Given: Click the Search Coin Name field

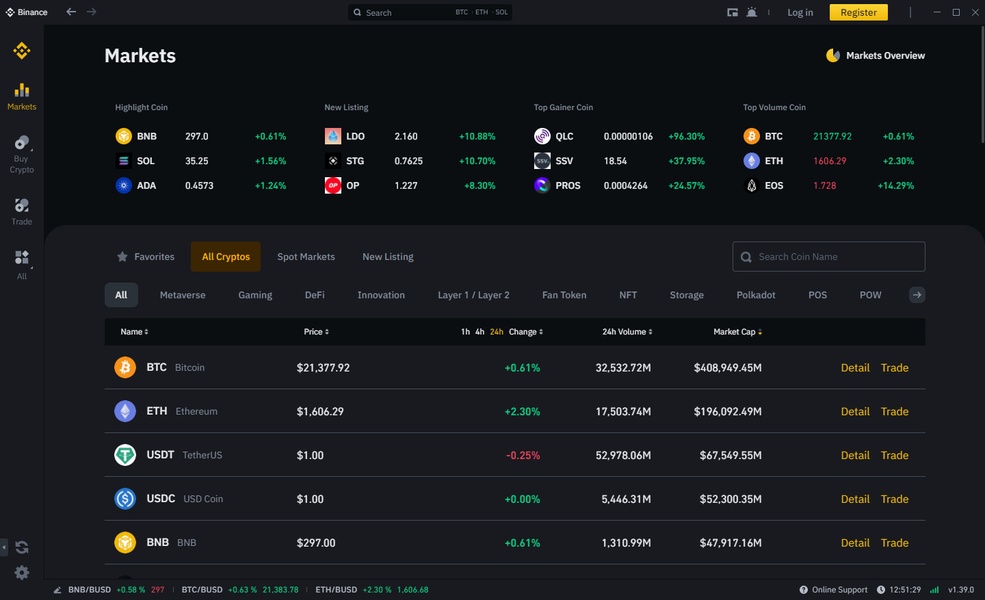Looking at the screenshot, I should point(838,257).
